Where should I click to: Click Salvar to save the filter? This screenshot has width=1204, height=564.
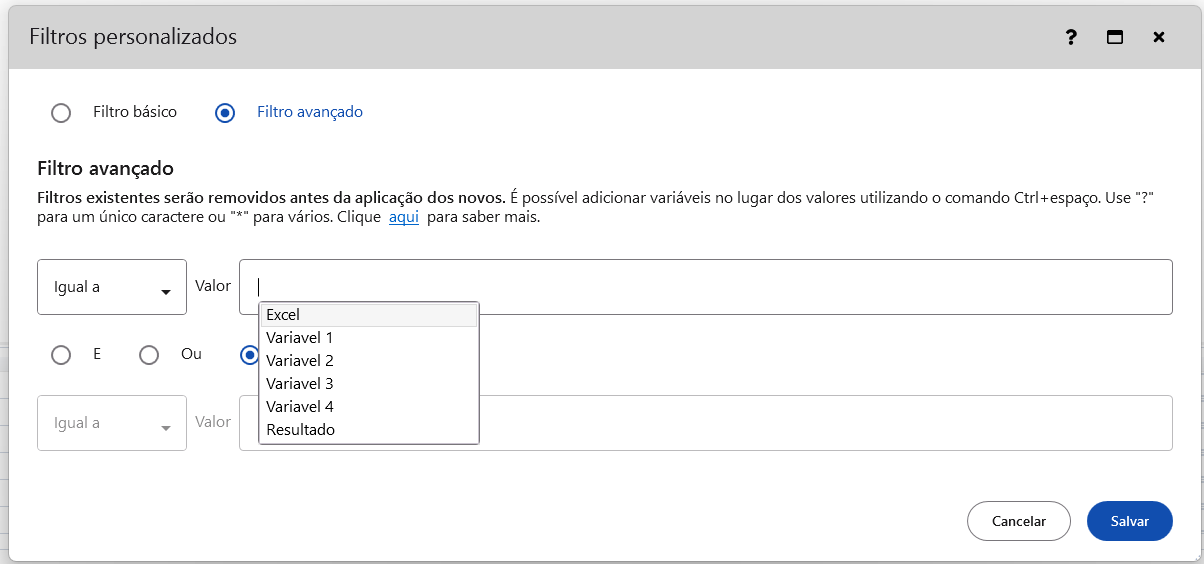[1129, 521]
